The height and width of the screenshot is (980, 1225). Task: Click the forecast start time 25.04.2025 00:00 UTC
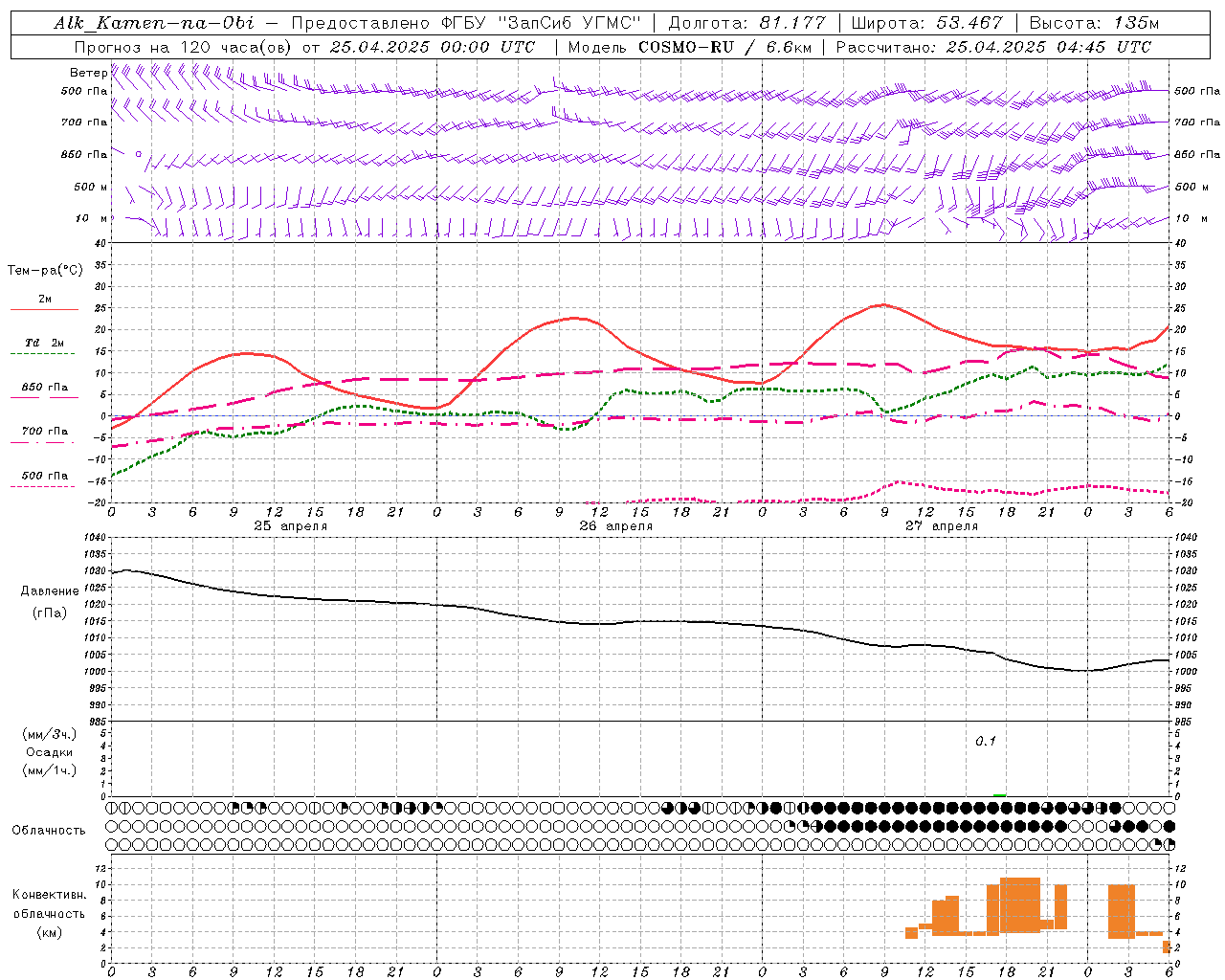pos(433,47)
